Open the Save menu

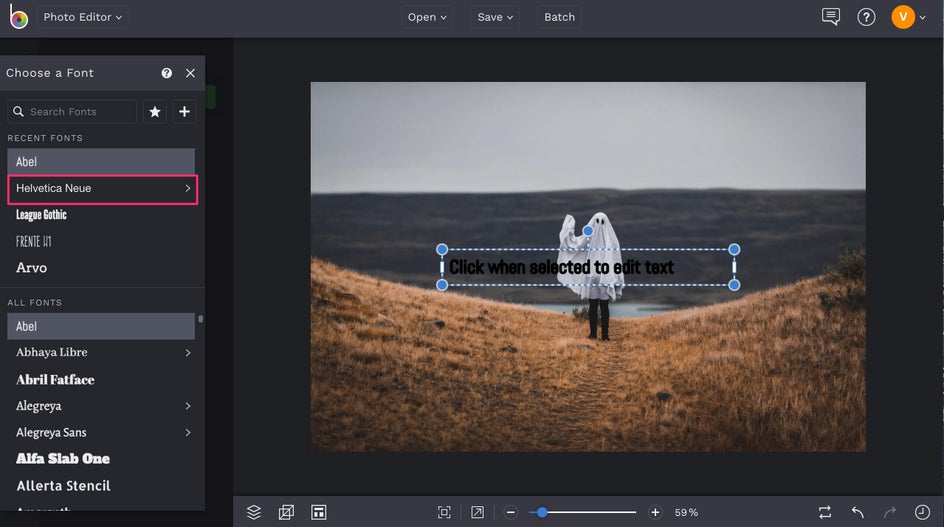click(495, 17)
